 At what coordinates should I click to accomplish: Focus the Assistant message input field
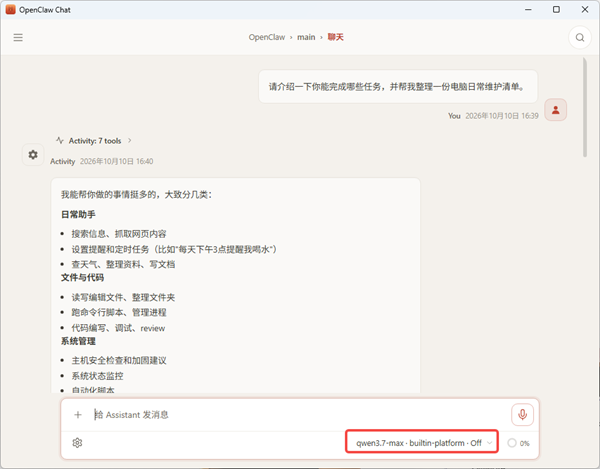point(298,415)
